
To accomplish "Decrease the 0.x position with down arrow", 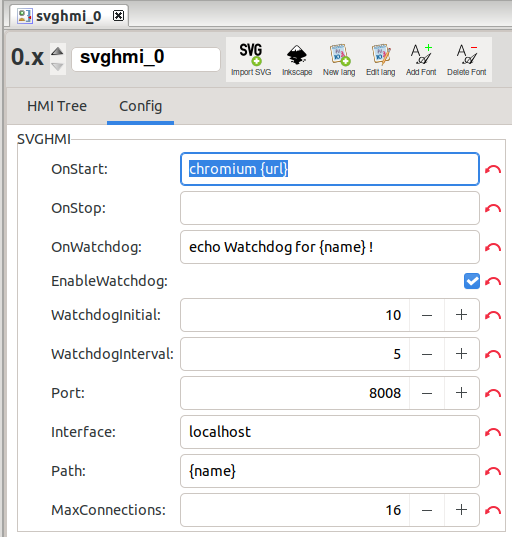I will [58, 66].
